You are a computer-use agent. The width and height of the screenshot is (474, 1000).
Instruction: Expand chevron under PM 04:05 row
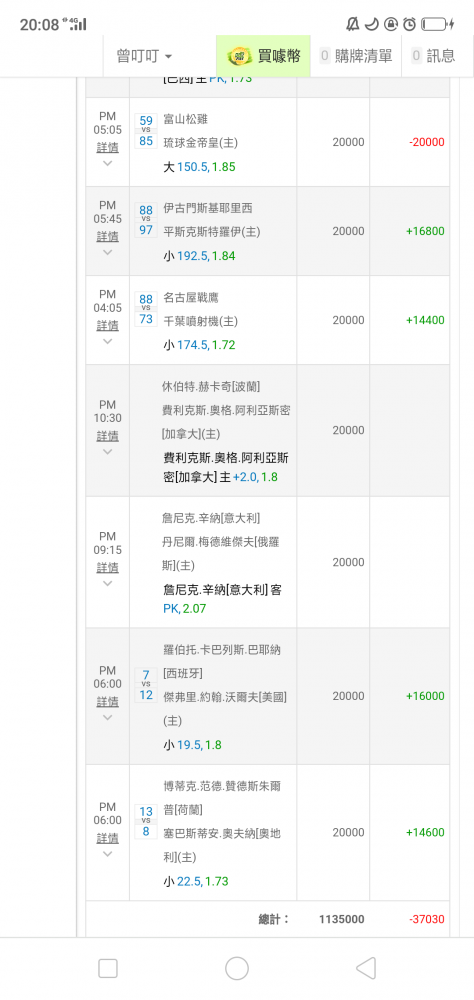click(x=107, y=341)
